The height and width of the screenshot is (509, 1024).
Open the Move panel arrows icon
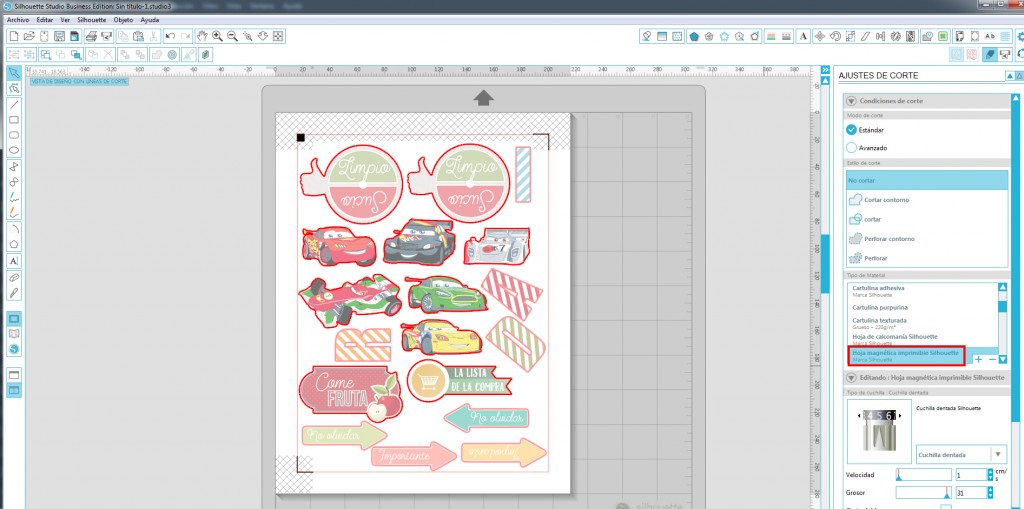820,36
